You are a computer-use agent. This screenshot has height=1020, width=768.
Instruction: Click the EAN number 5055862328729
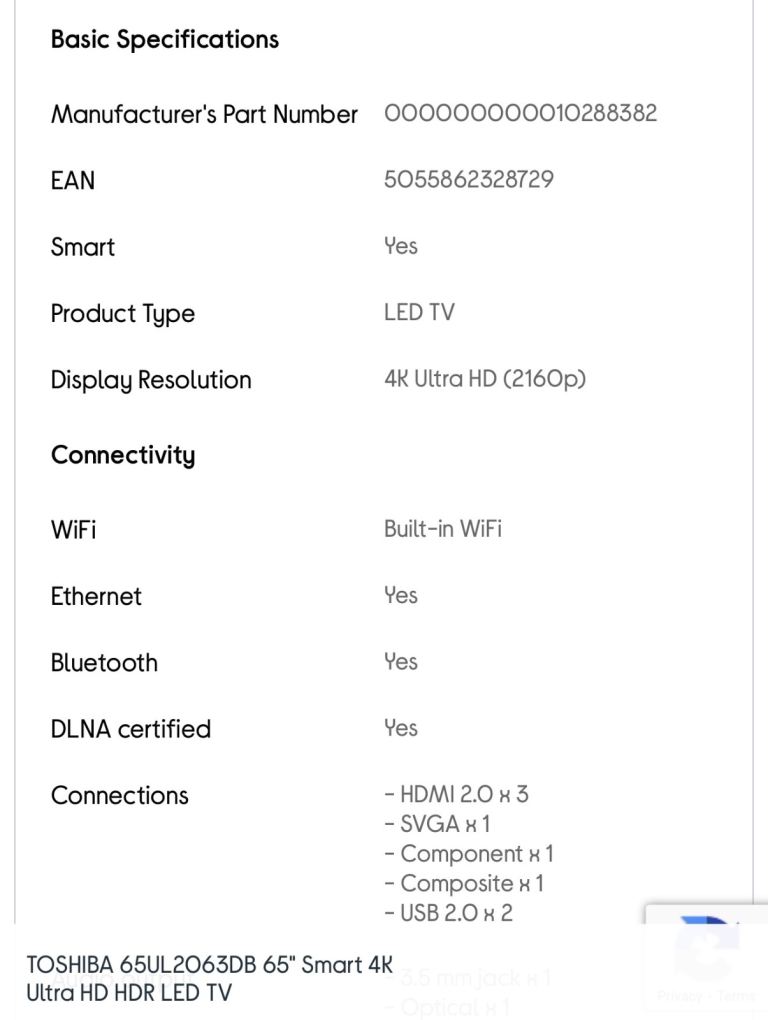469,180
